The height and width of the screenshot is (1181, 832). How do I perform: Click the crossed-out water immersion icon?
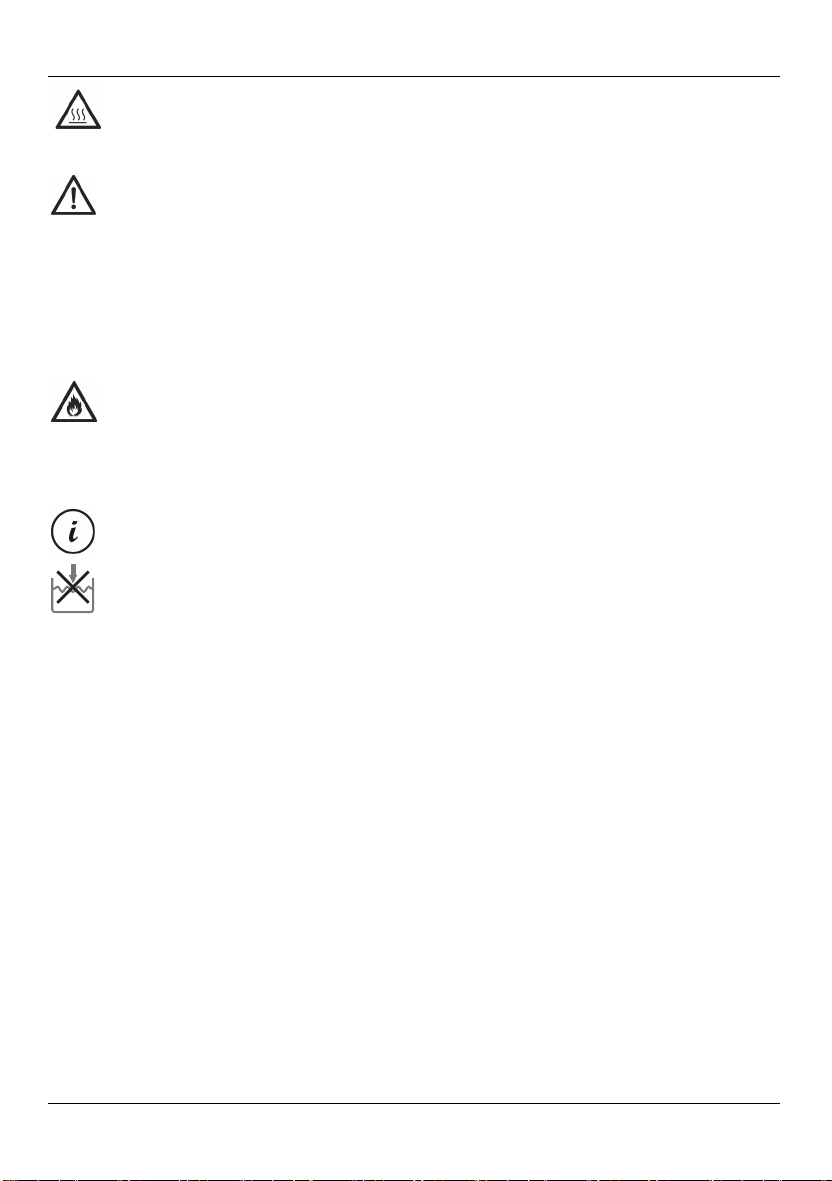pyautogui.click(x=72, y=588)
